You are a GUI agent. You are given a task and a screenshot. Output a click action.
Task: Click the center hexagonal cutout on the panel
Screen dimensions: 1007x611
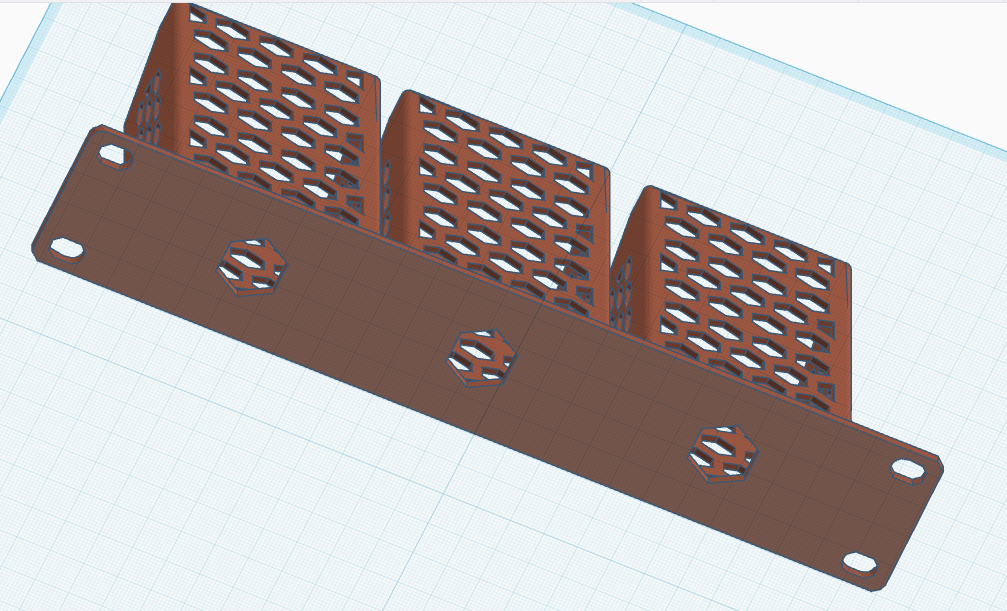click(x=482, y=359)
